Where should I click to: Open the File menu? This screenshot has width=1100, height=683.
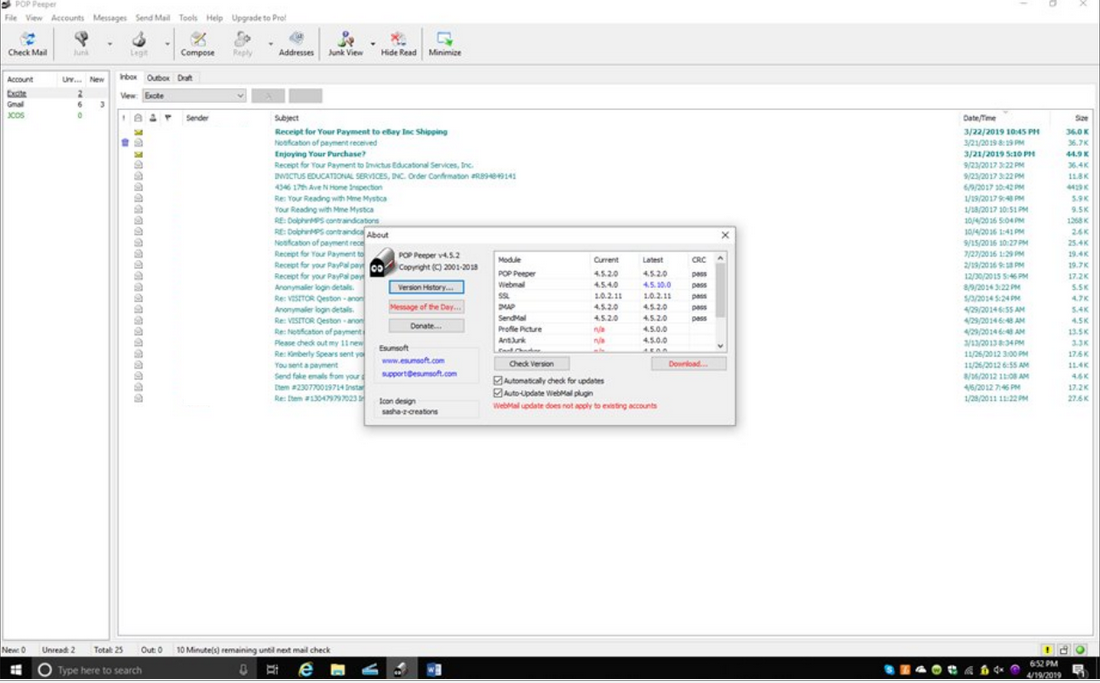[x=11, y=18]
